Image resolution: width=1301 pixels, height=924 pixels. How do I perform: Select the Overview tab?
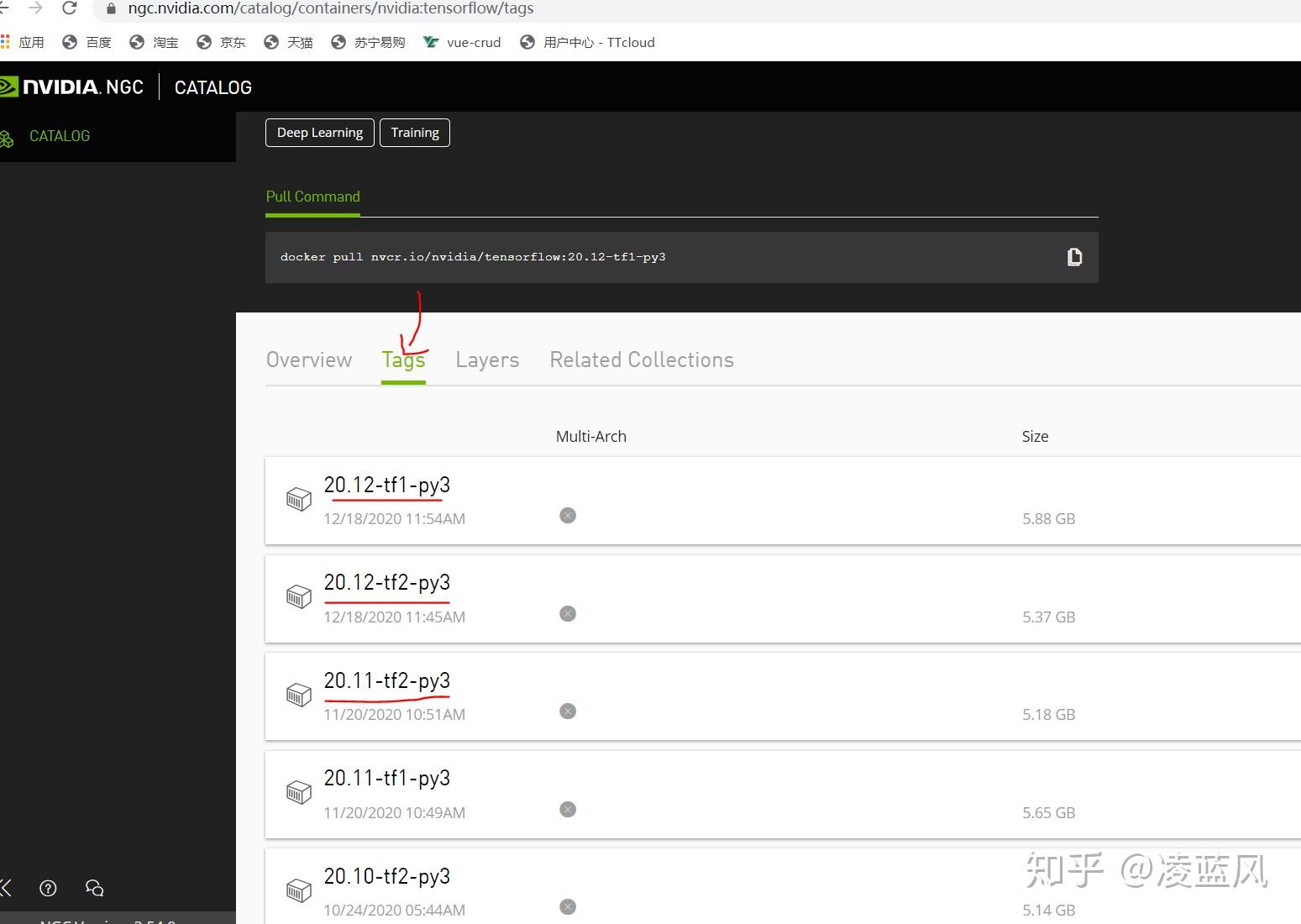pyautogui.click(x=308, y=360)
